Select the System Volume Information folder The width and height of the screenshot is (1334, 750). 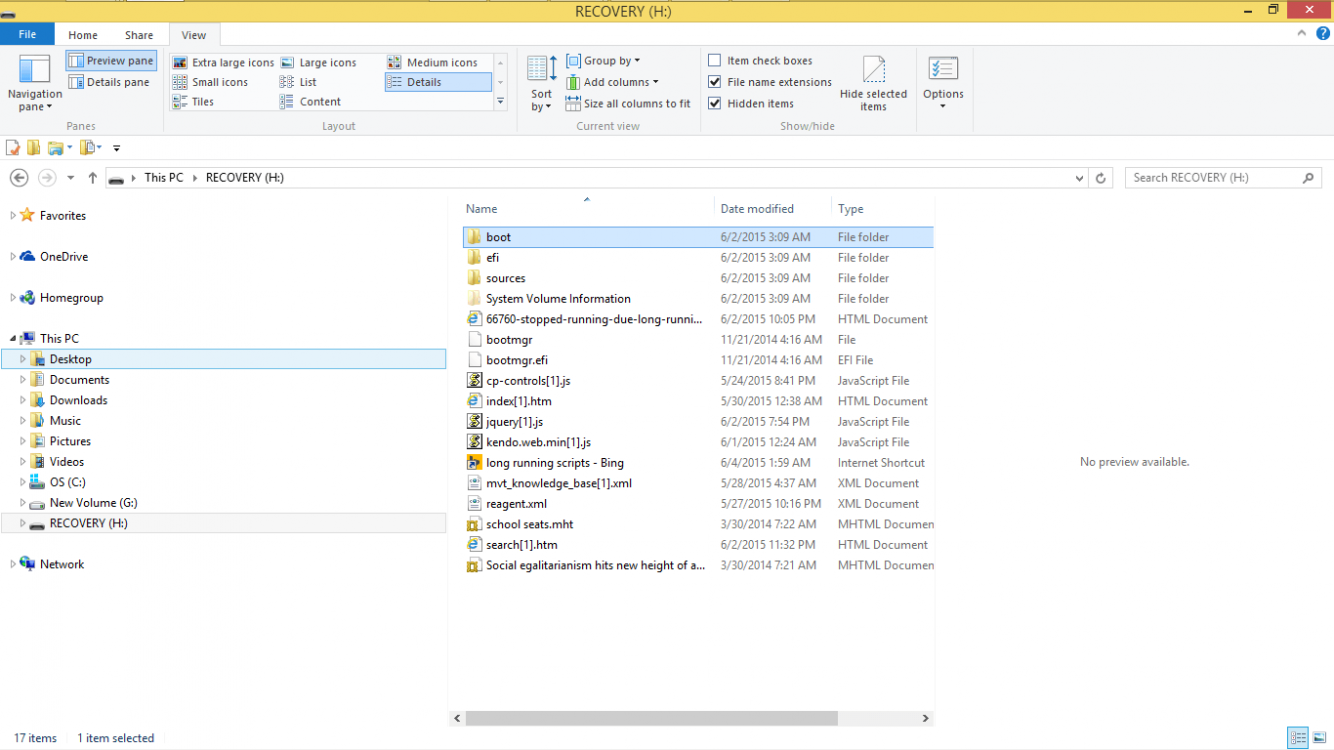click(698, 298)
